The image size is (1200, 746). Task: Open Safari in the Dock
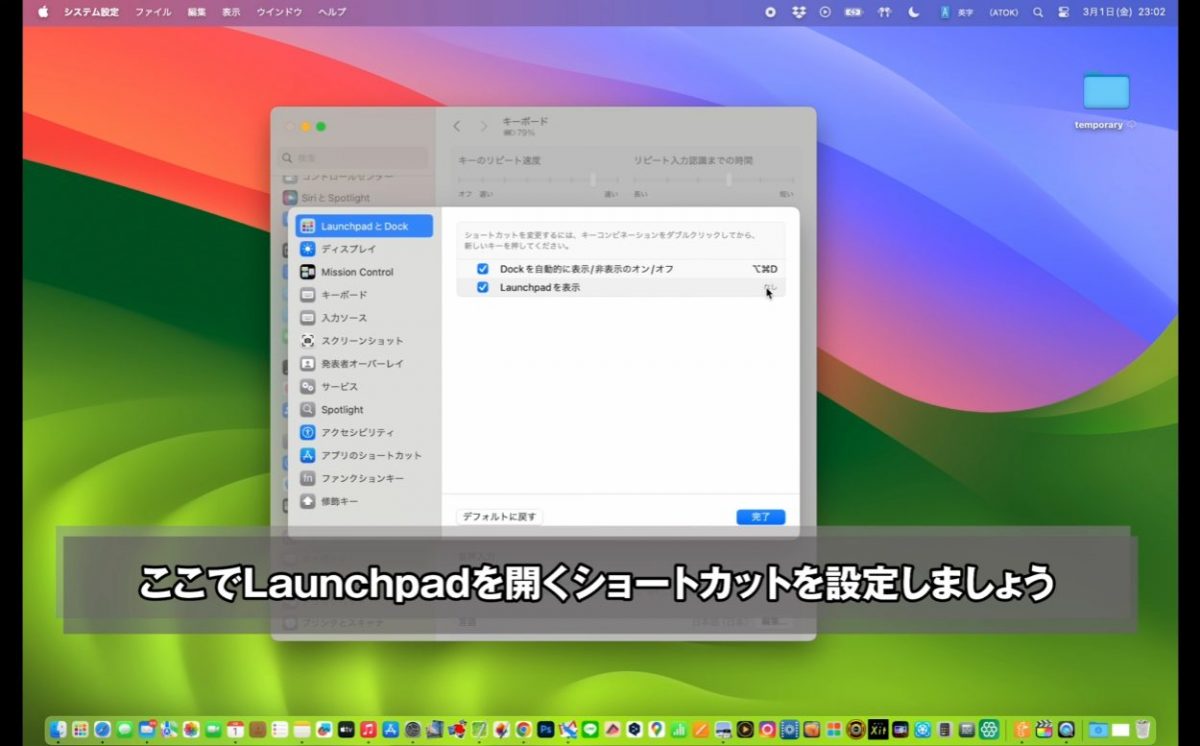pos(102,729)
